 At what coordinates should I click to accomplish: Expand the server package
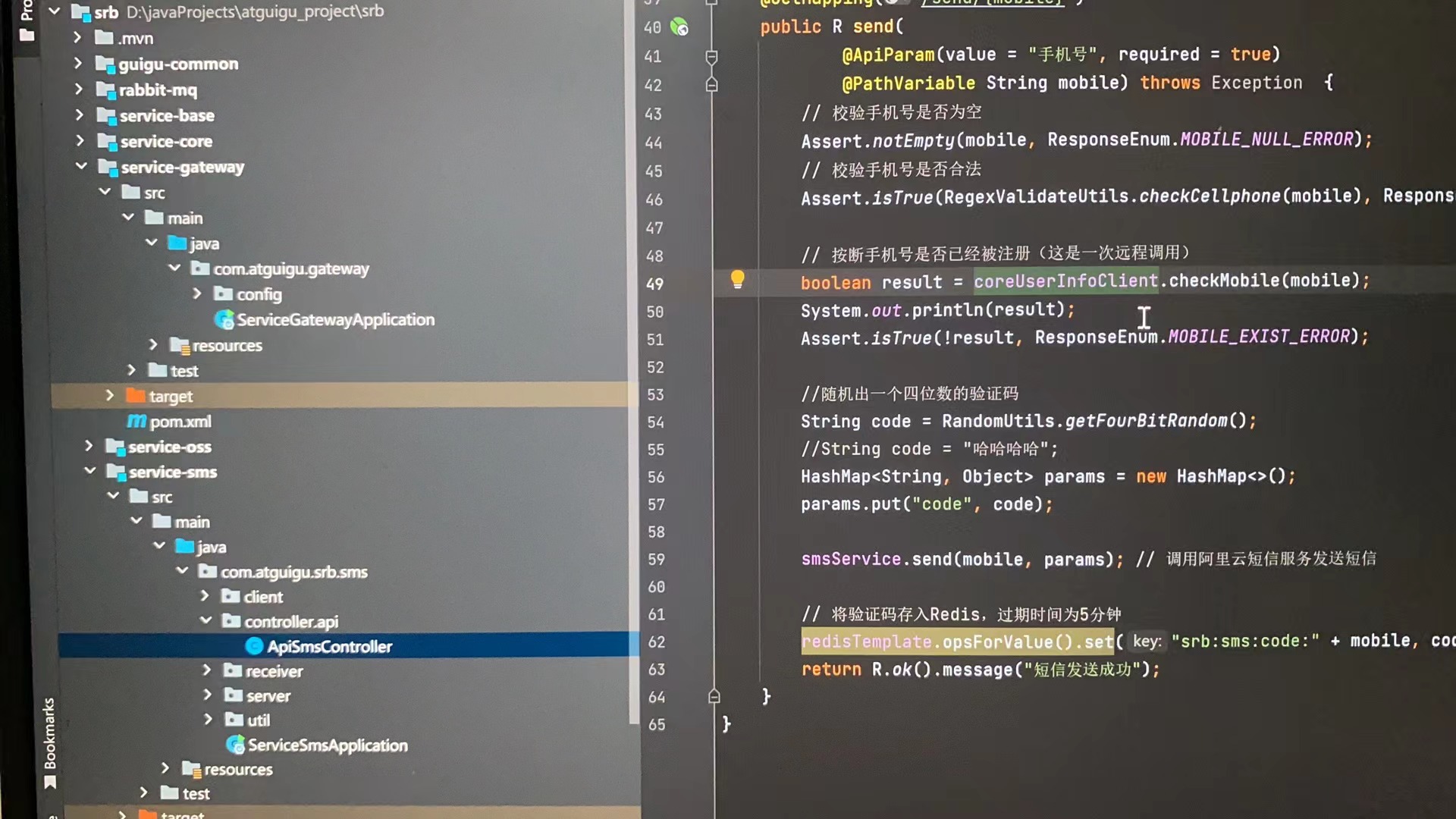208,695
